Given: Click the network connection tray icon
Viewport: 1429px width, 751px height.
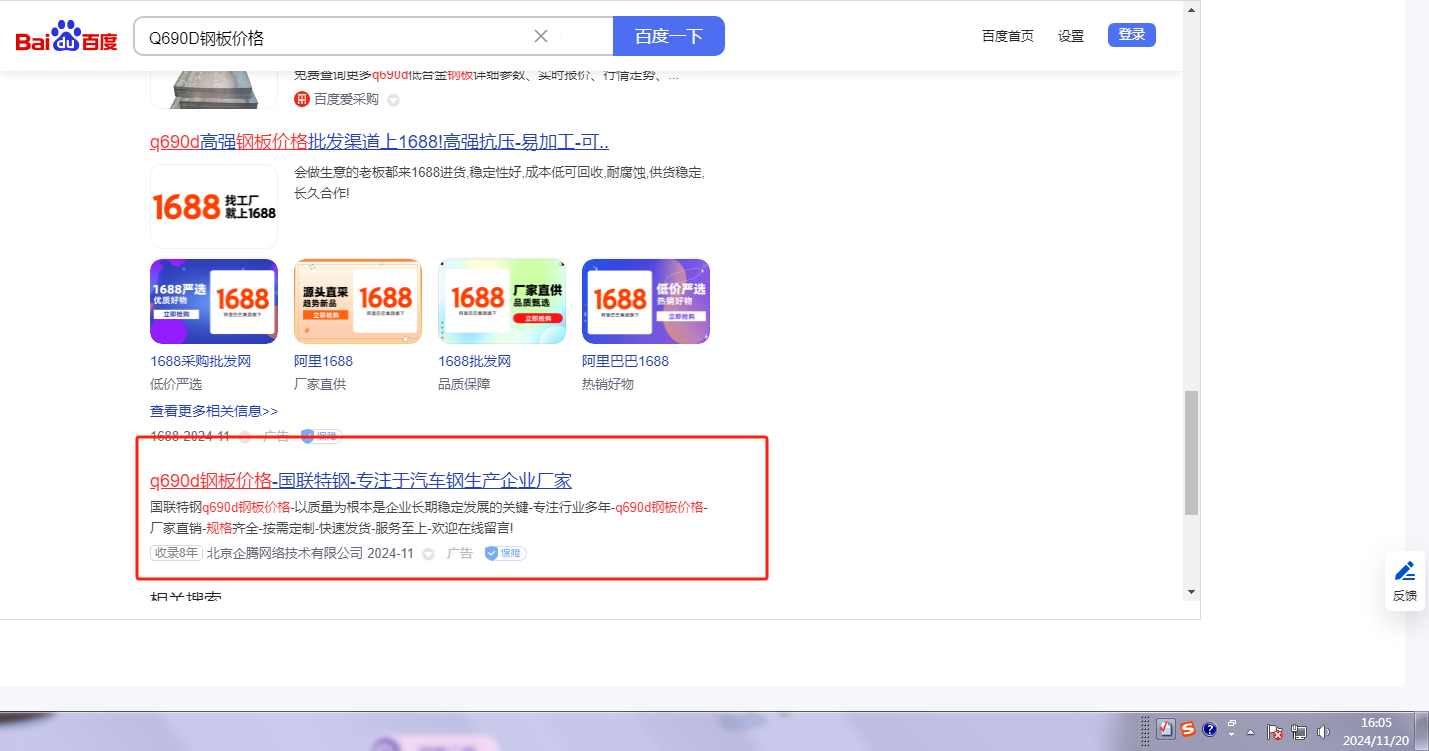Looking at the screenshot, I should (1300, 731).
